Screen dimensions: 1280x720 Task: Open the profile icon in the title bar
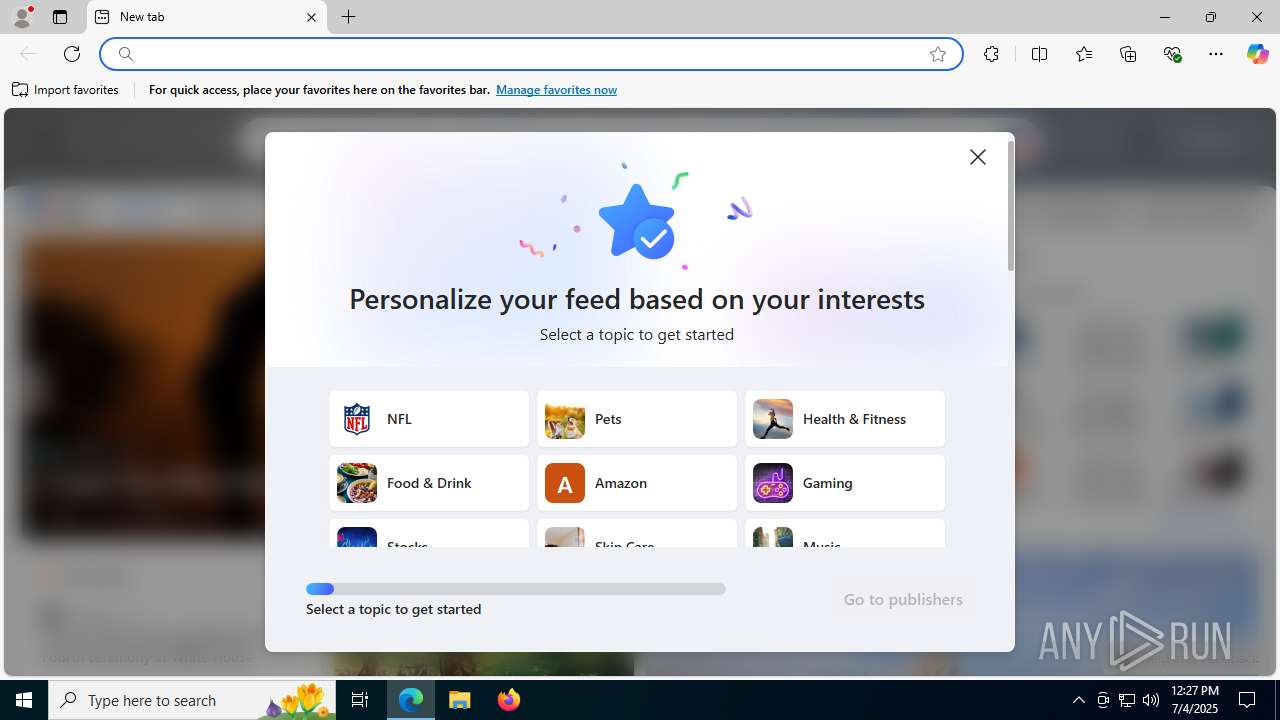[22, 17]
